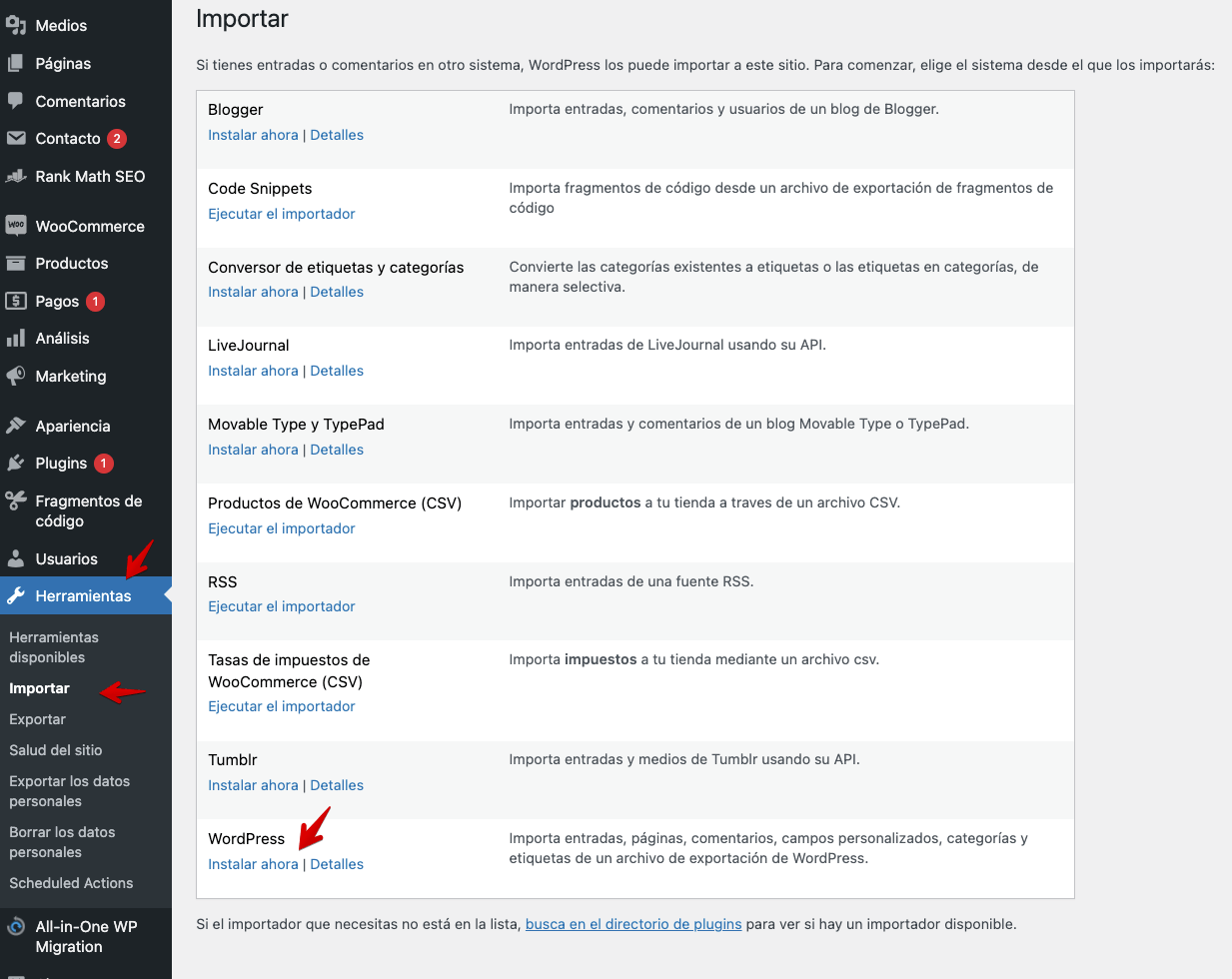
Task: Click the WooCommerce logo icon
Action: pos(16,226)
